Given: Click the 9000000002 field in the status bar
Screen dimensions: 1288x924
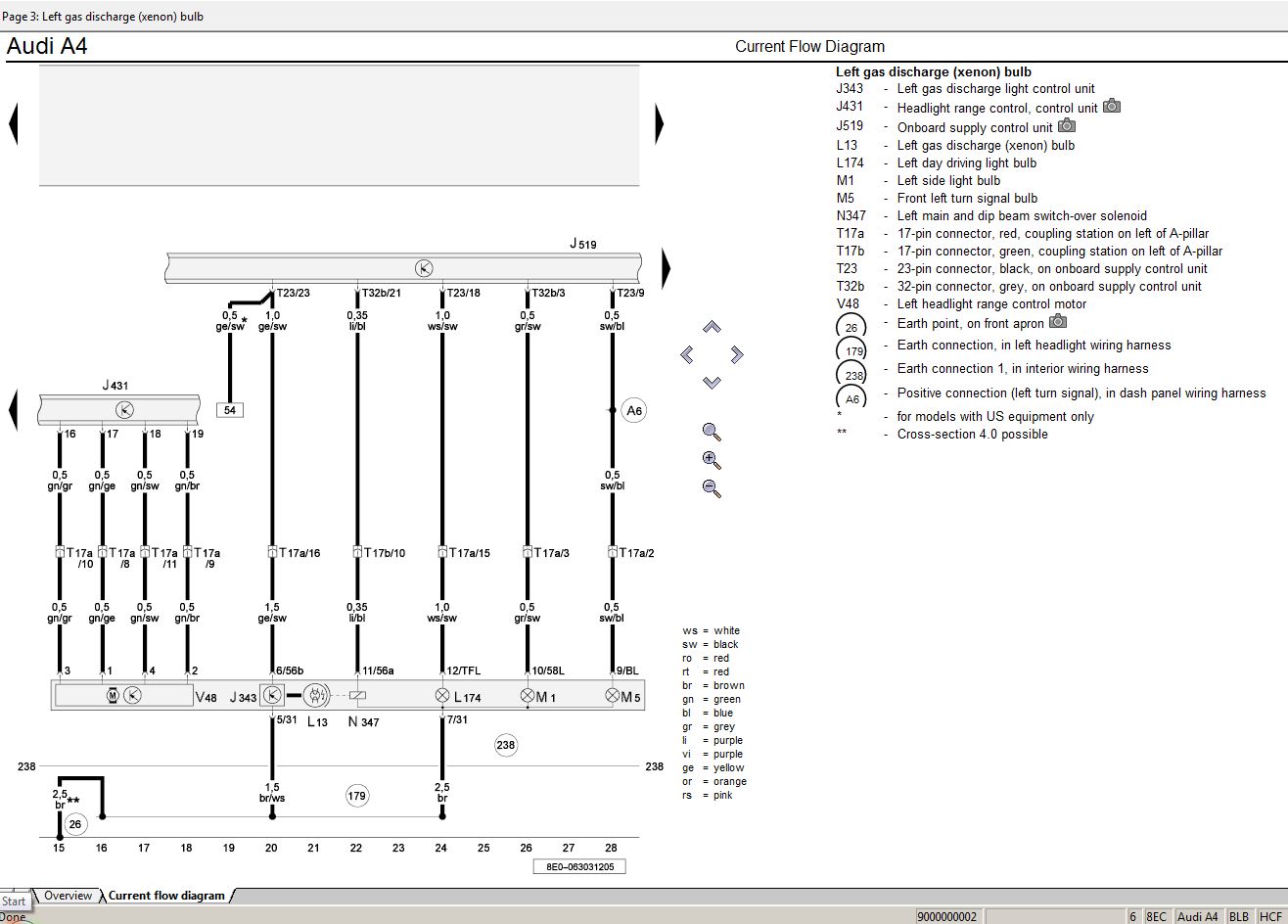Looking at the screenshot, I should (x=946, y=916).
